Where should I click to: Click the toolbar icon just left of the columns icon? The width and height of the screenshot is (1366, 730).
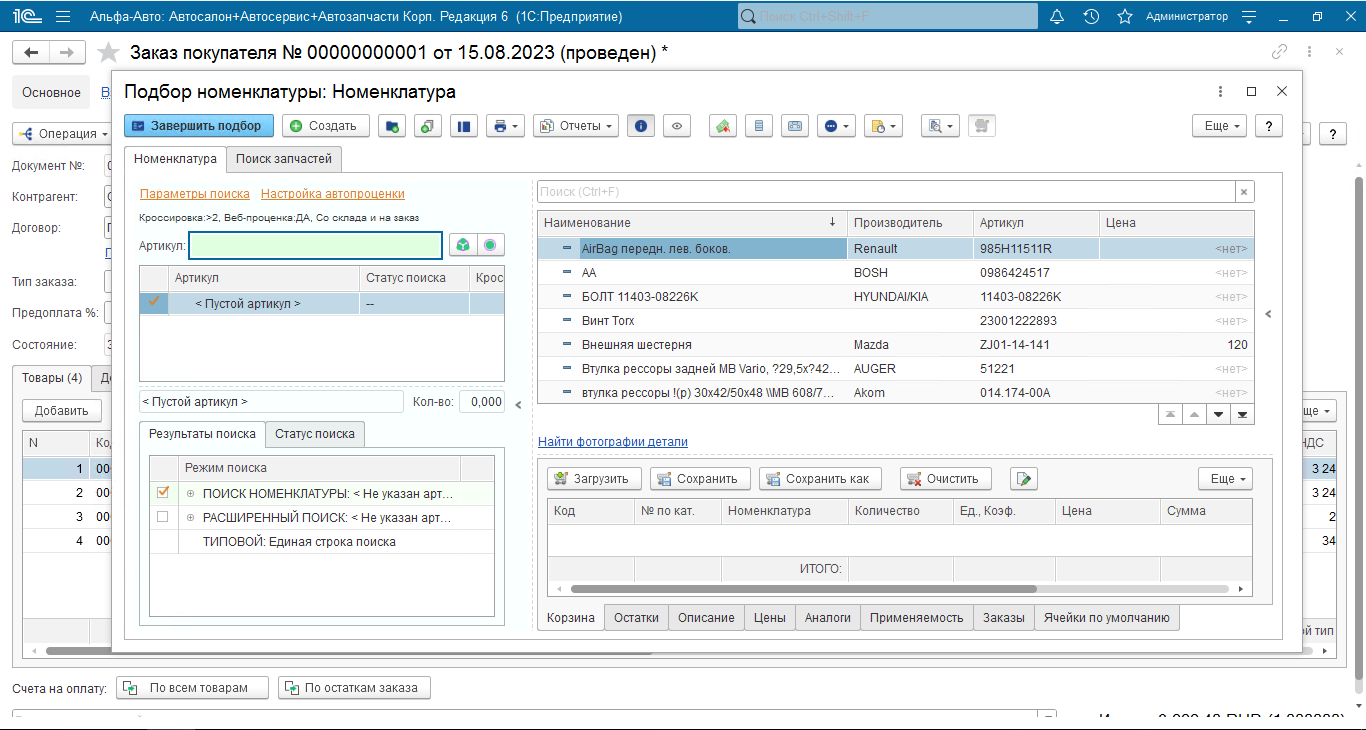click(x=427, y=126)
